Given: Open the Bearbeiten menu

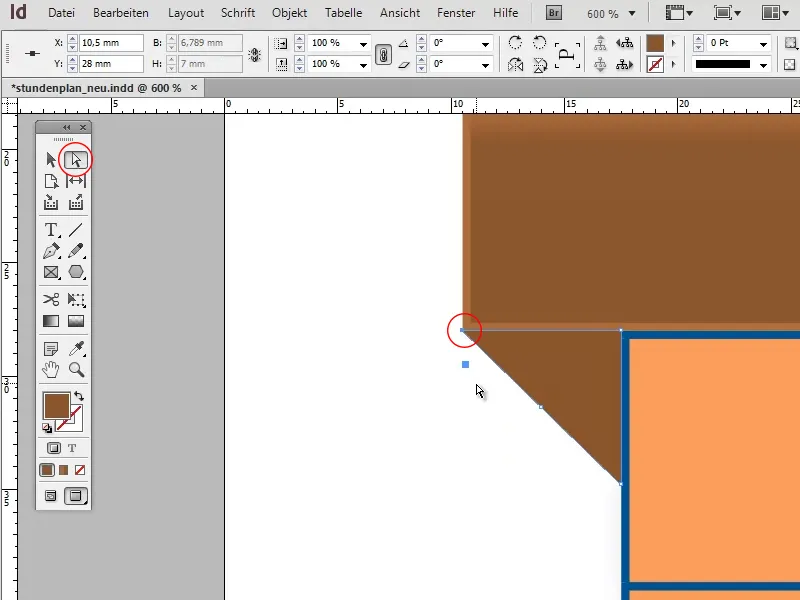Looking at the screenshot, I should coord(121,13).
